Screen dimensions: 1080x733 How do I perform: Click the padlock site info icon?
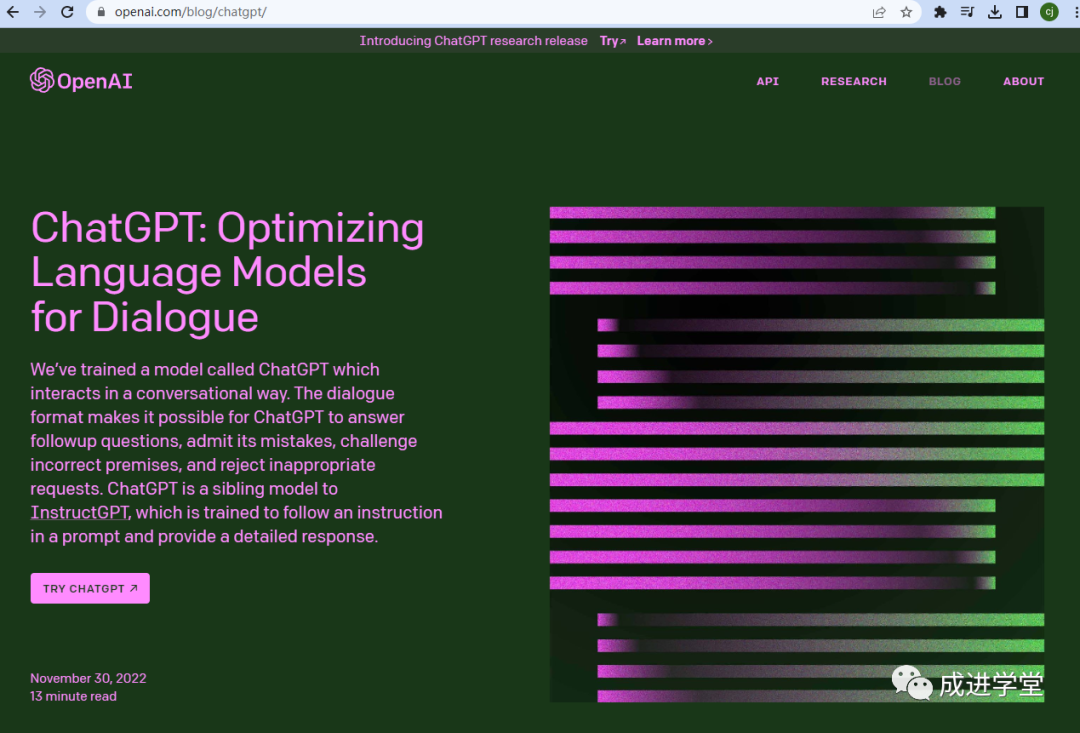point(101,12)
